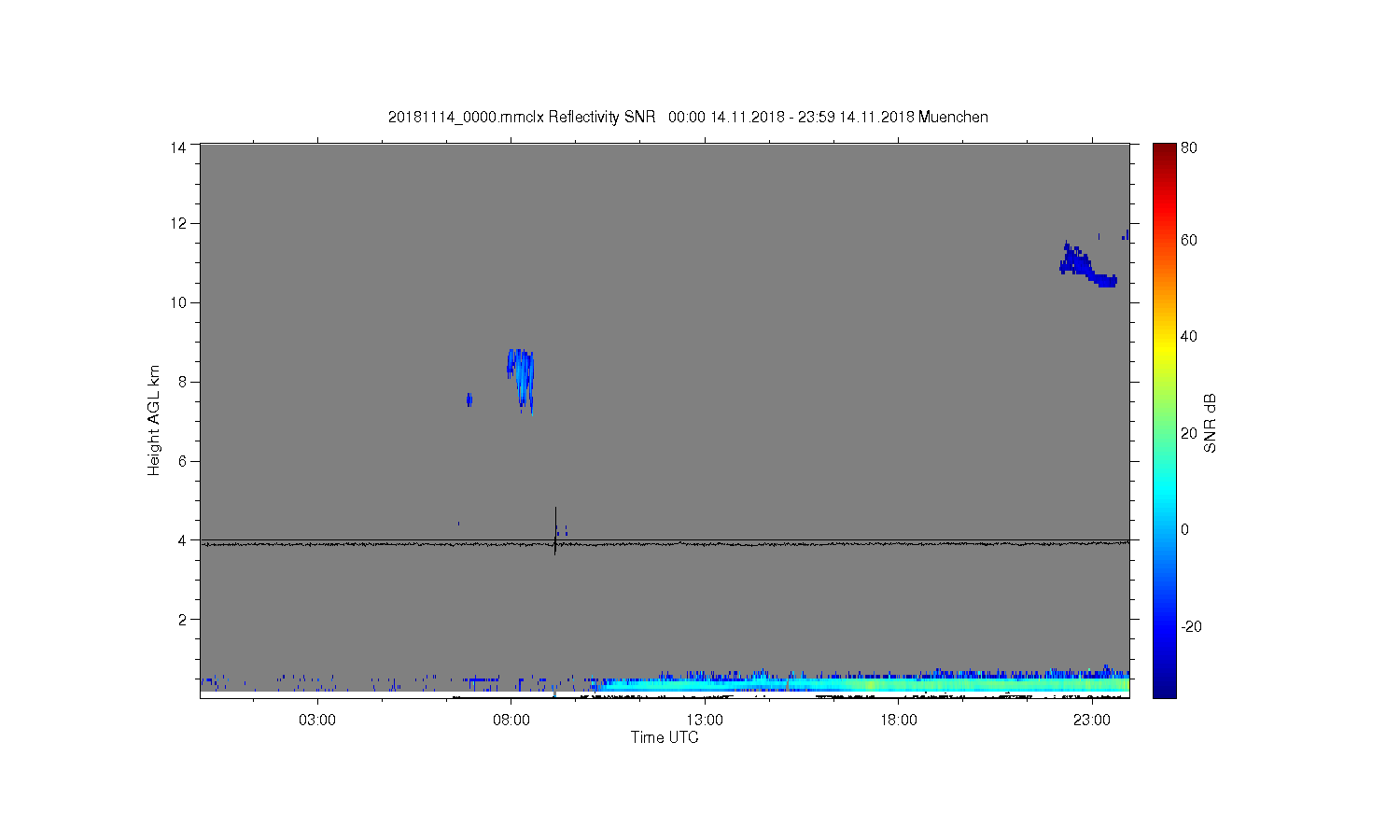
Task: Click the 2 km height tick label
Action: coord(183,620)
